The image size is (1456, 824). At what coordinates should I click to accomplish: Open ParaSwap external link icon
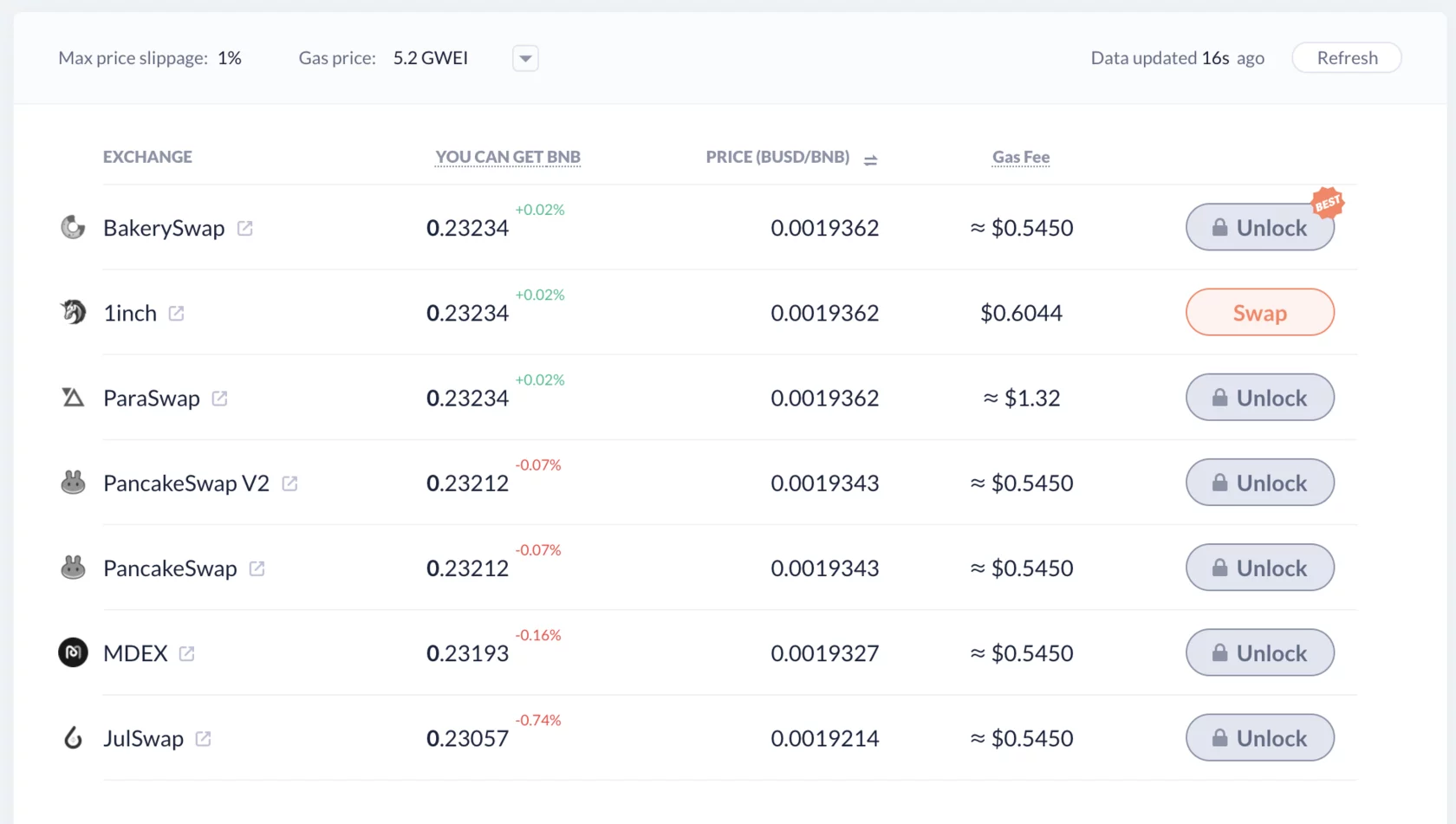coord(220,398)
